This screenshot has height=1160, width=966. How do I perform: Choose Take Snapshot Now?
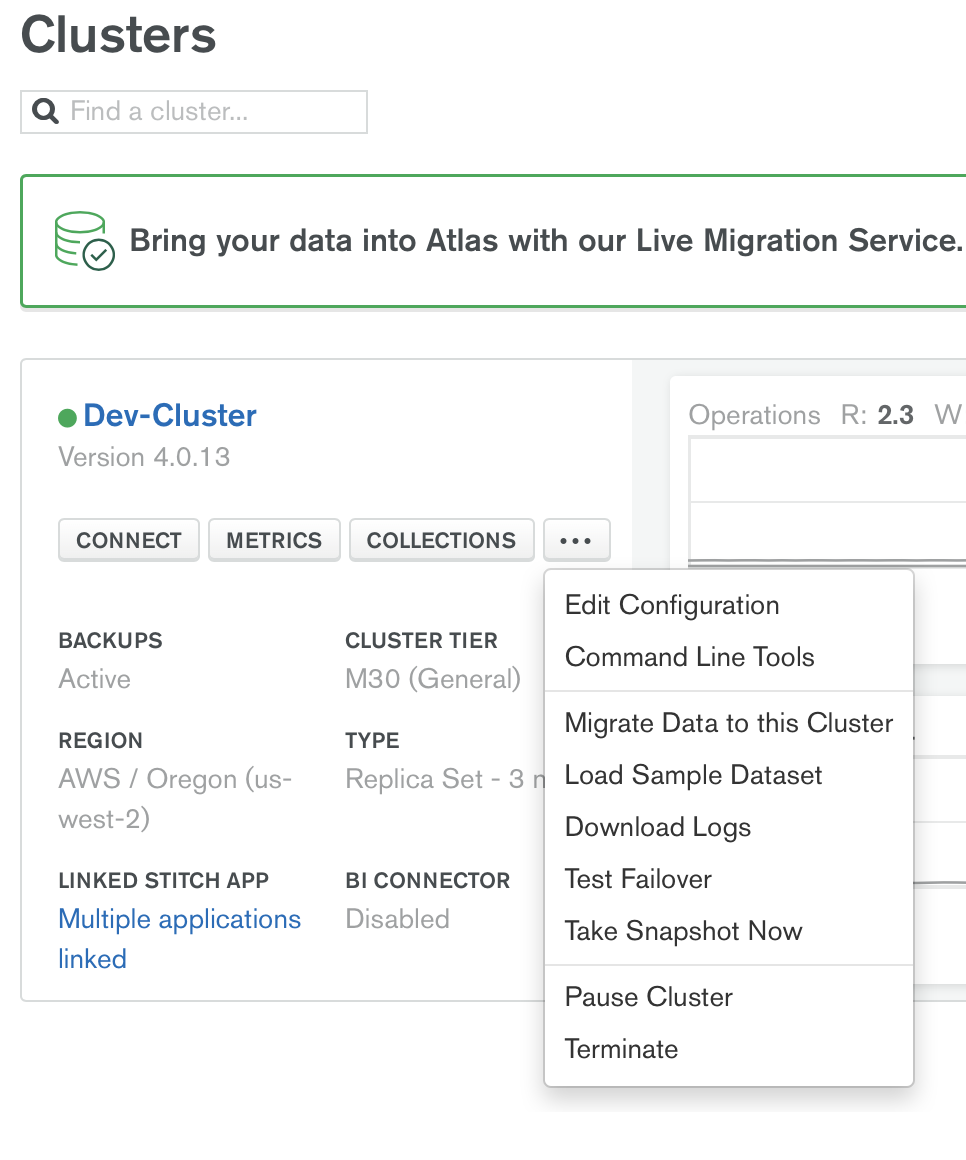(x=683, y=931)
